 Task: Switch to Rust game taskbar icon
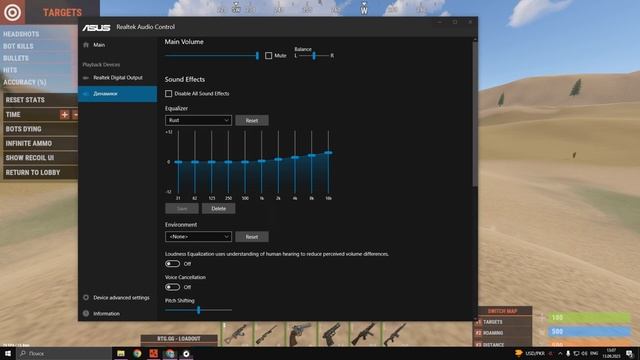(x=153, y=353)
